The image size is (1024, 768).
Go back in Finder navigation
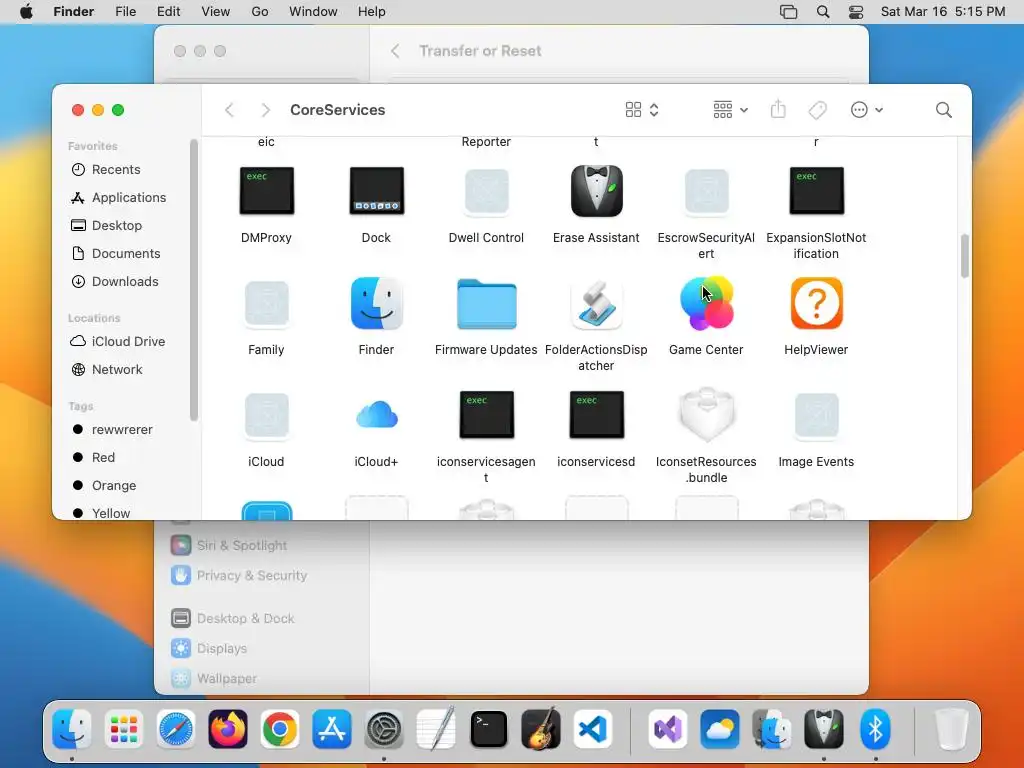point(229,110)
